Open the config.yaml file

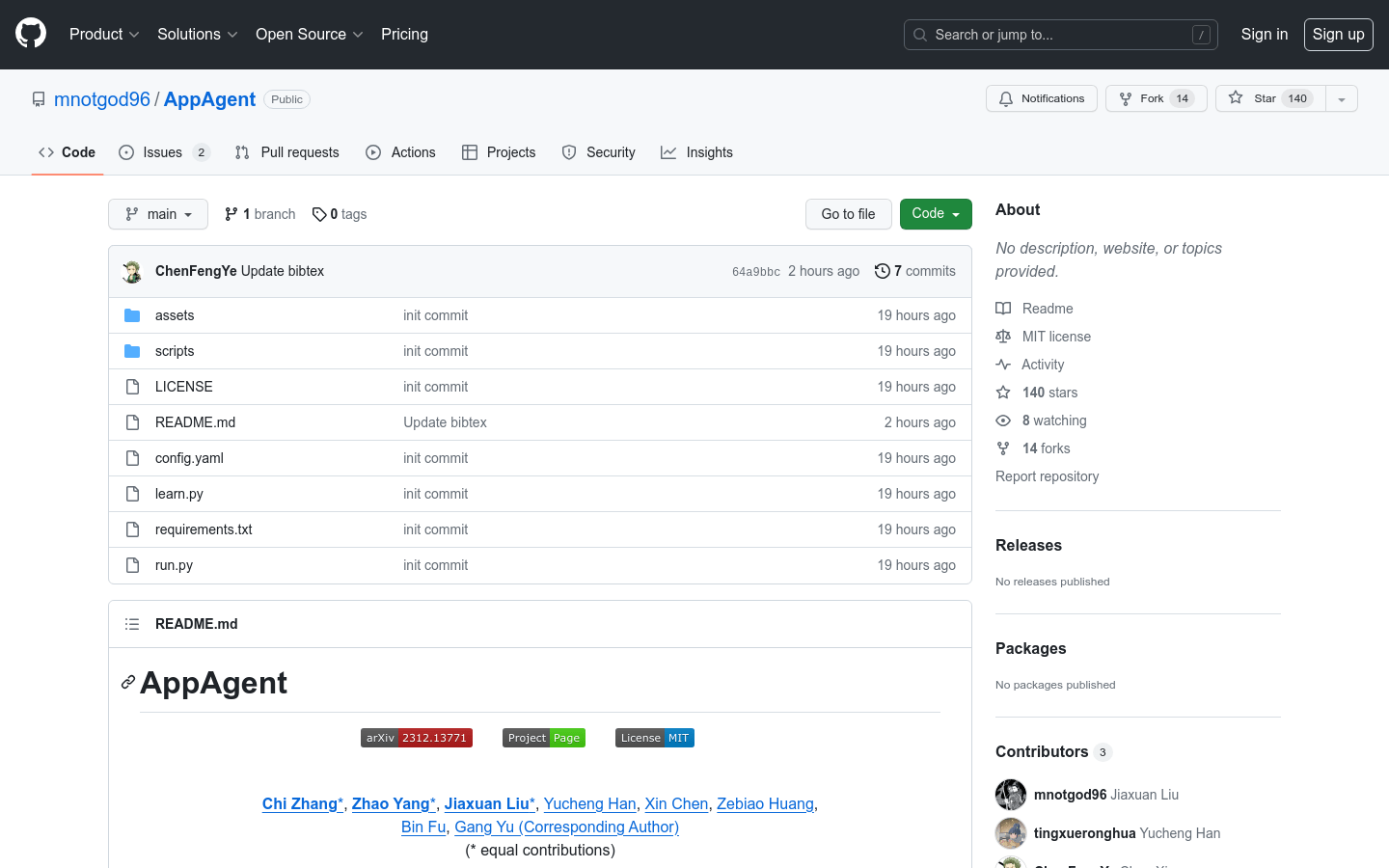point(189,458)
